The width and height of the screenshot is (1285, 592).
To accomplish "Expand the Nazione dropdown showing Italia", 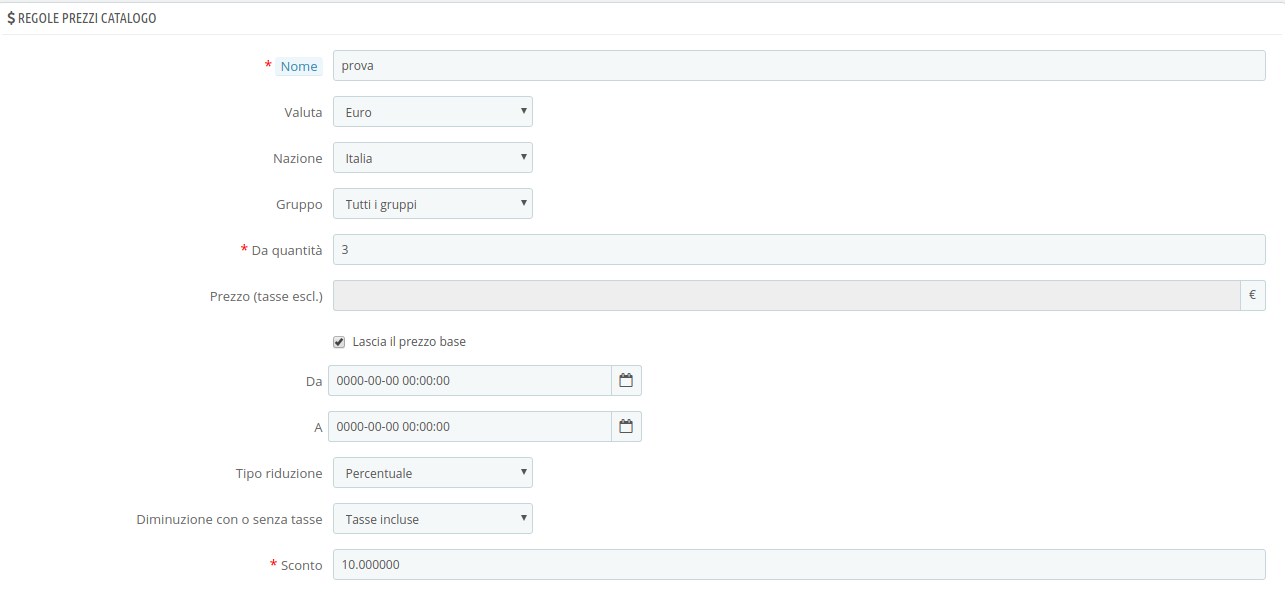I will pos(432,158).
